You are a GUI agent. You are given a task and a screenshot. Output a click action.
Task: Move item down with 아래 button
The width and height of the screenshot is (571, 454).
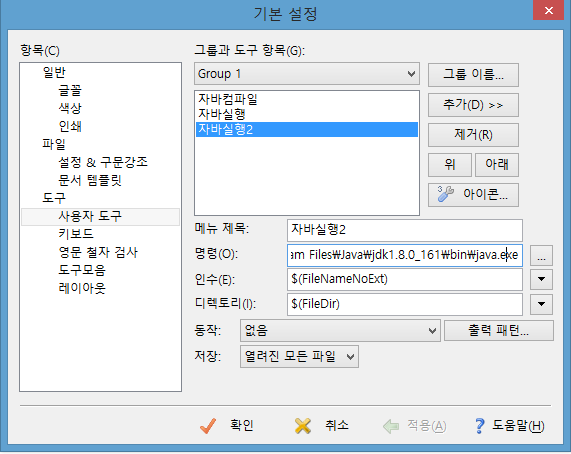(x=497, y=165)
